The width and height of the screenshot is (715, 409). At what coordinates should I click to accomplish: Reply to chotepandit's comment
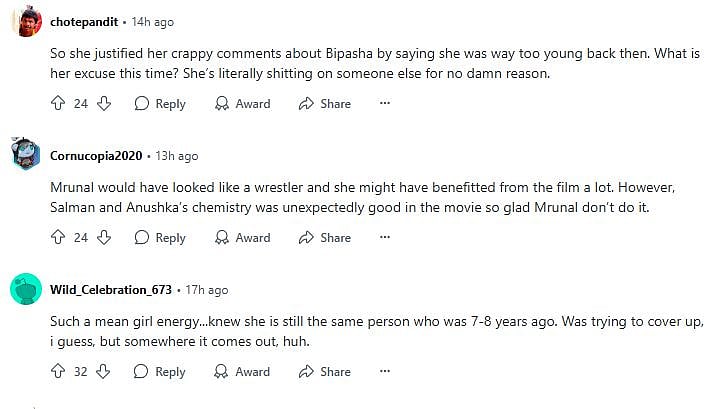(160, 104)
